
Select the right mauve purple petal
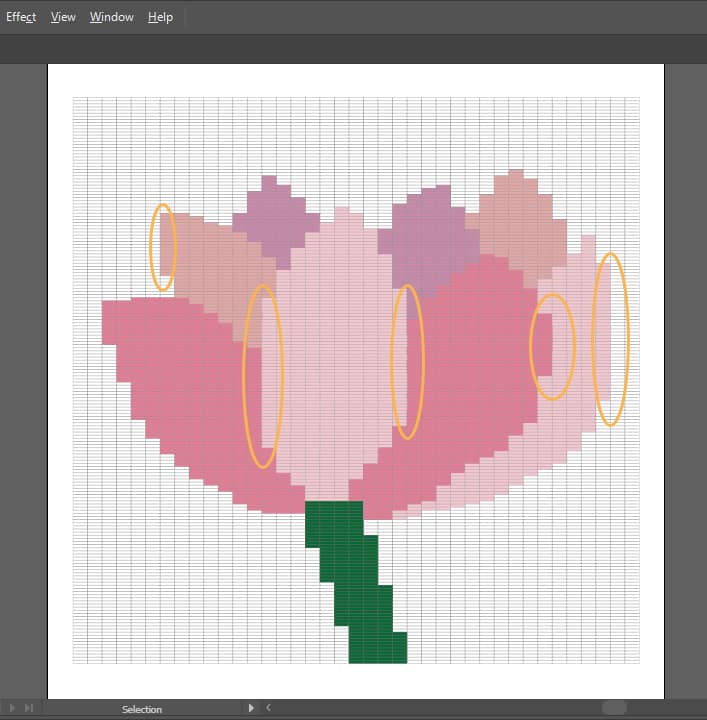(425, 240)
